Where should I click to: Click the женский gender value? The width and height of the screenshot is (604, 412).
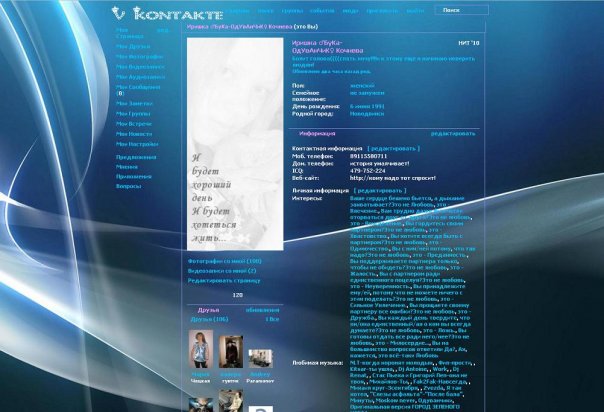click(362, 85)
